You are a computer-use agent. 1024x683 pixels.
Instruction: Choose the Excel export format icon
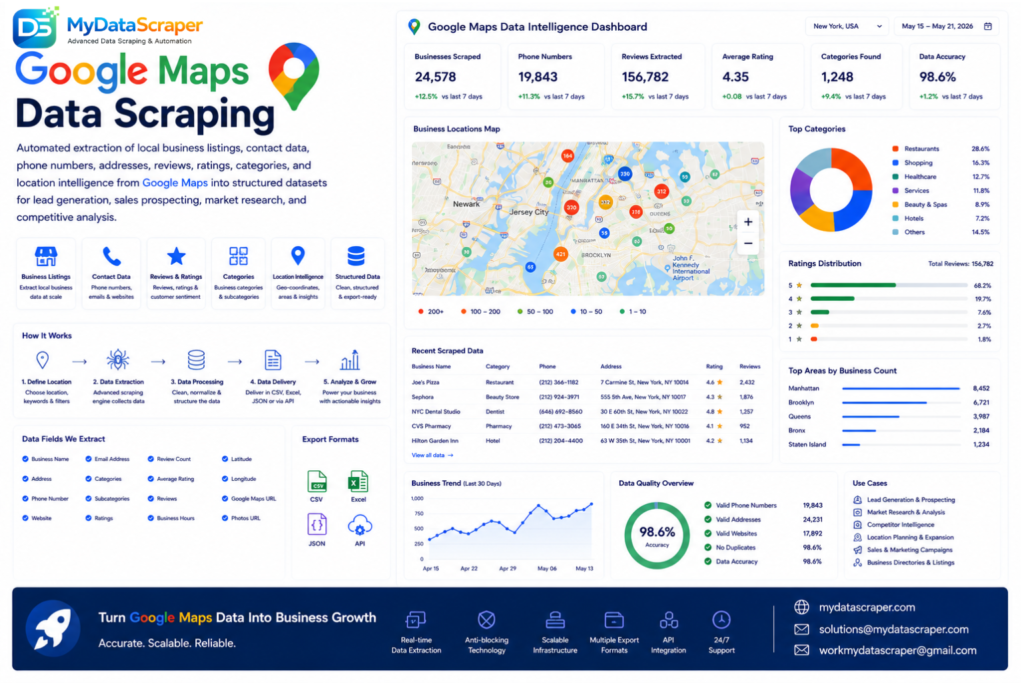pyautogui.click(x=358, y=482)
